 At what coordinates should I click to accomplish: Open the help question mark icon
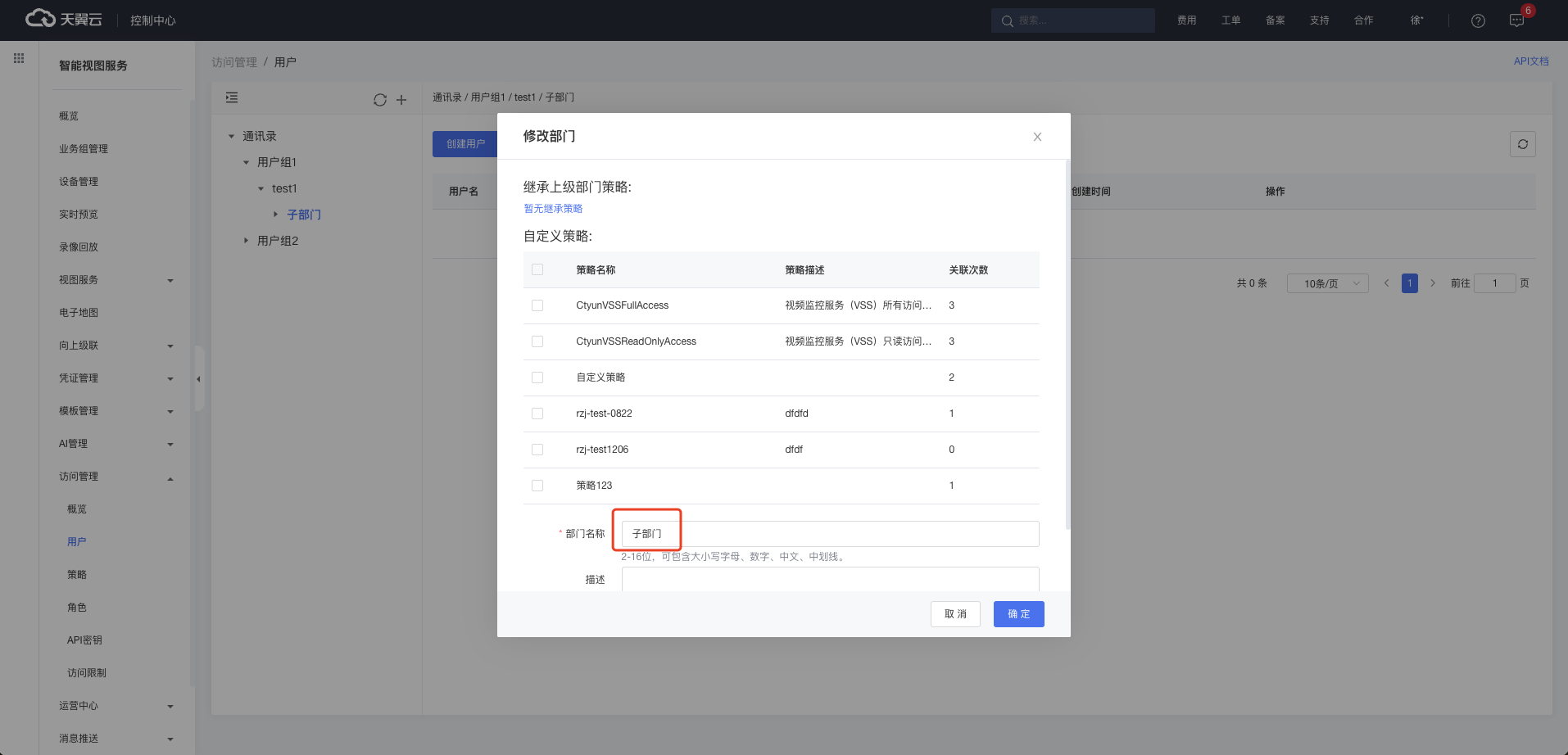click(x=1478, y=20)
